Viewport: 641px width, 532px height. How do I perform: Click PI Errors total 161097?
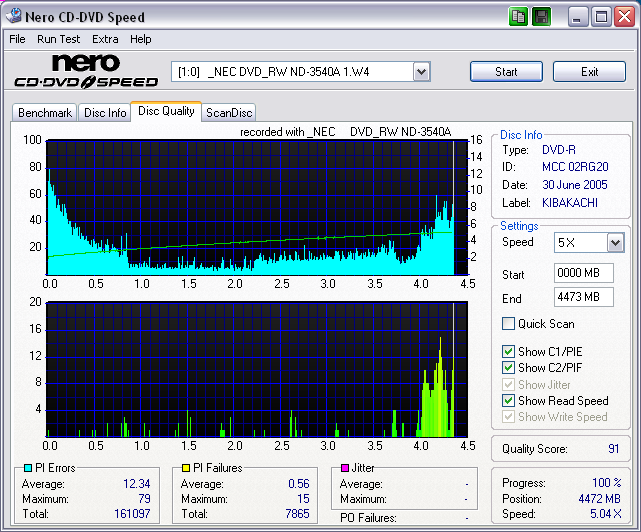click(x=132, y=514)
